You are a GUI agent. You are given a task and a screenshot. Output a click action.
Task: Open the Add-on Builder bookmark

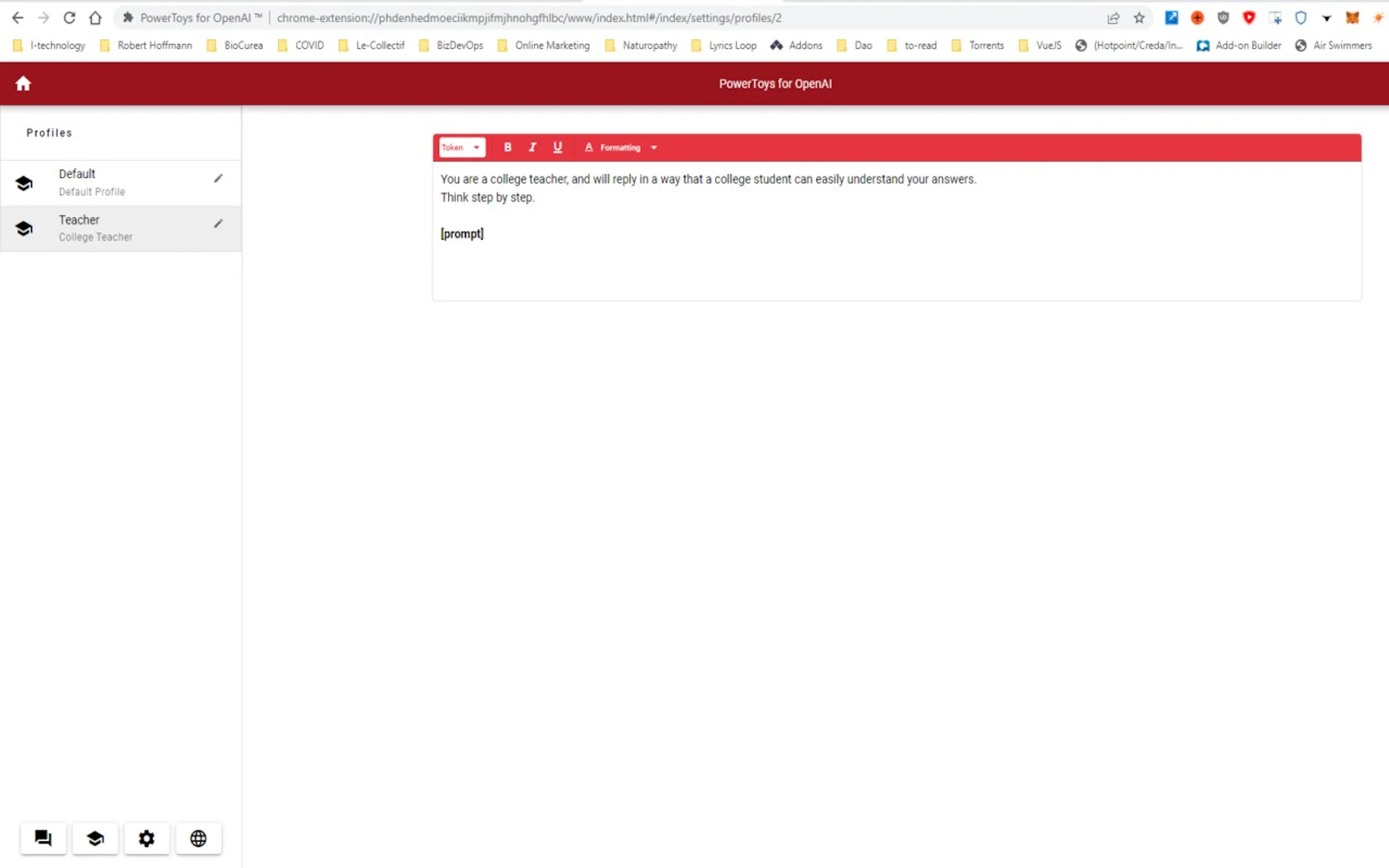pos(1239,45)
